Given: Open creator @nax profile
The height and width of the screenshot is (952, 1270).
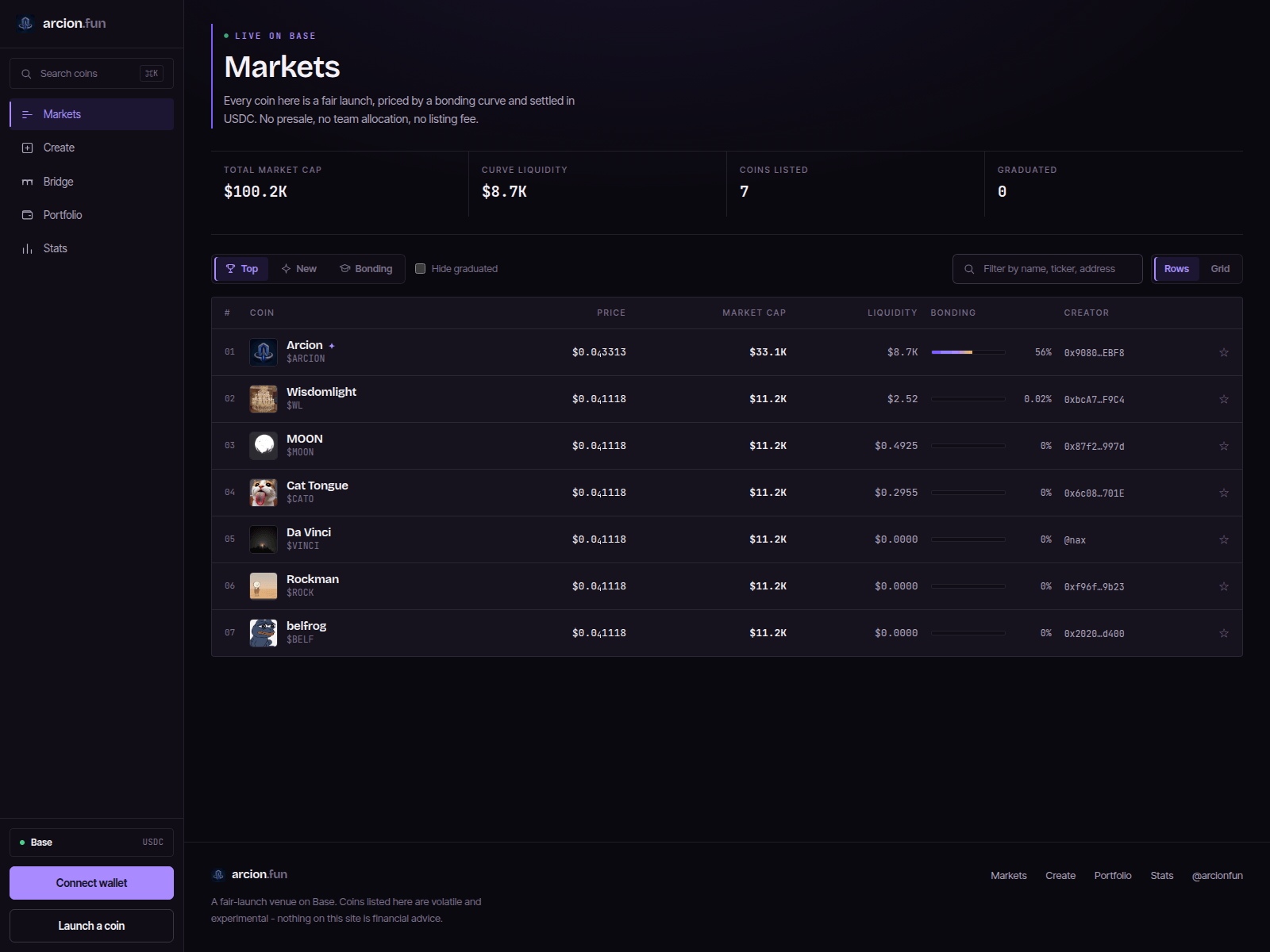Looking at the screenshot, I should (x=1075, y=540).
